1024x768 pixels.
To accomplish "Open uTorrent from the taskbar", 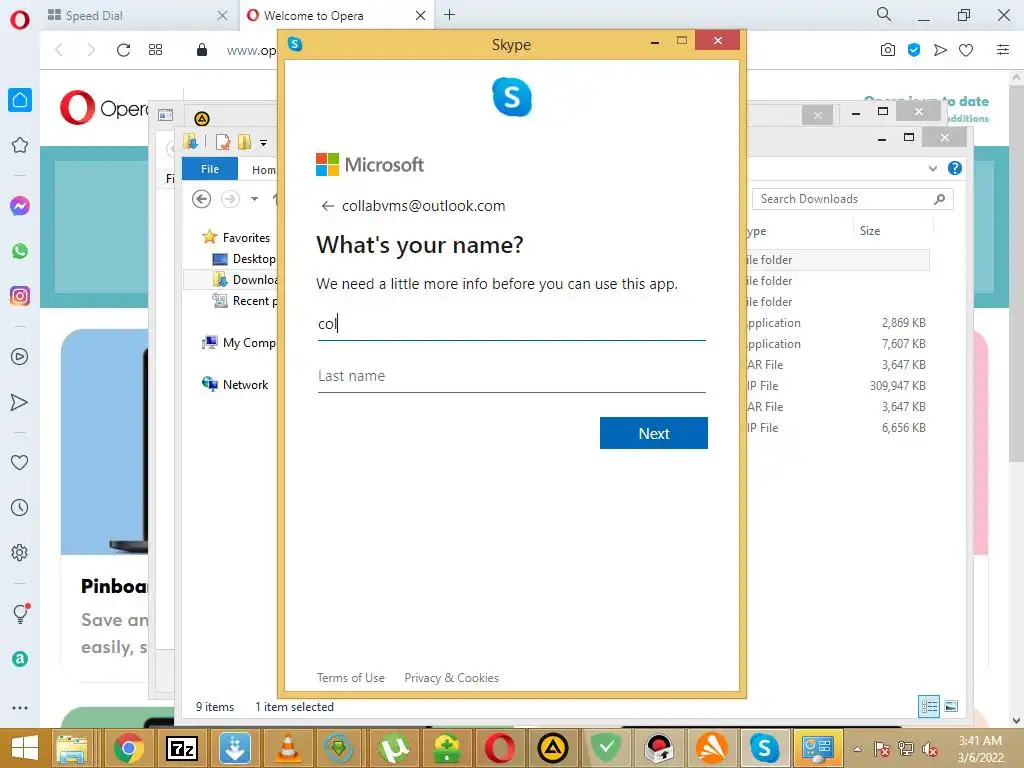I will click(393, 748).
